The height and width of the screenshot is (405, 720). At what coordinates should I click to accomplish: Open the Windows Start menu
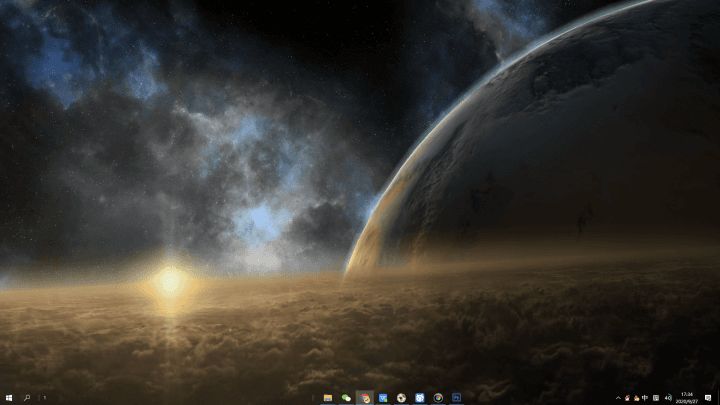(x=8, y=398)
